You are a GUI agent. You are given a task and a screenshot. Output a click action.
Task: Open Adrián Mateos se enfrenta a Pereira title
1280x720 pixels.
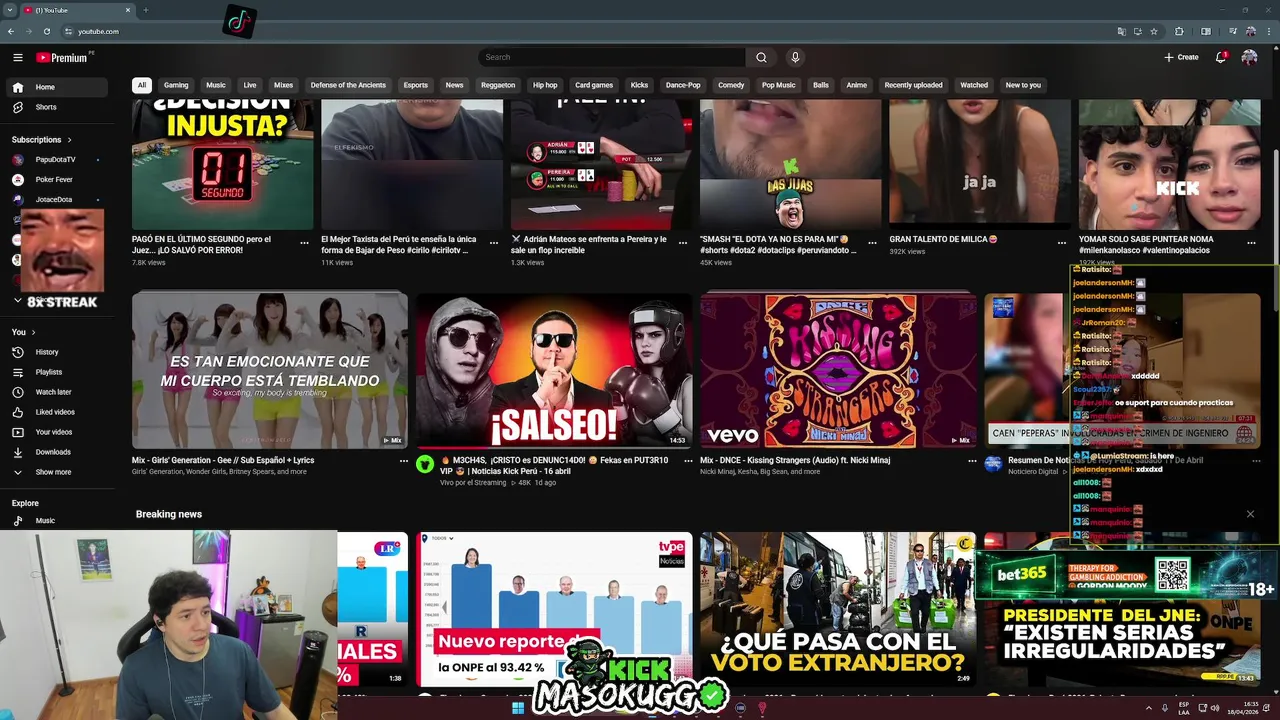pos(589,245)
